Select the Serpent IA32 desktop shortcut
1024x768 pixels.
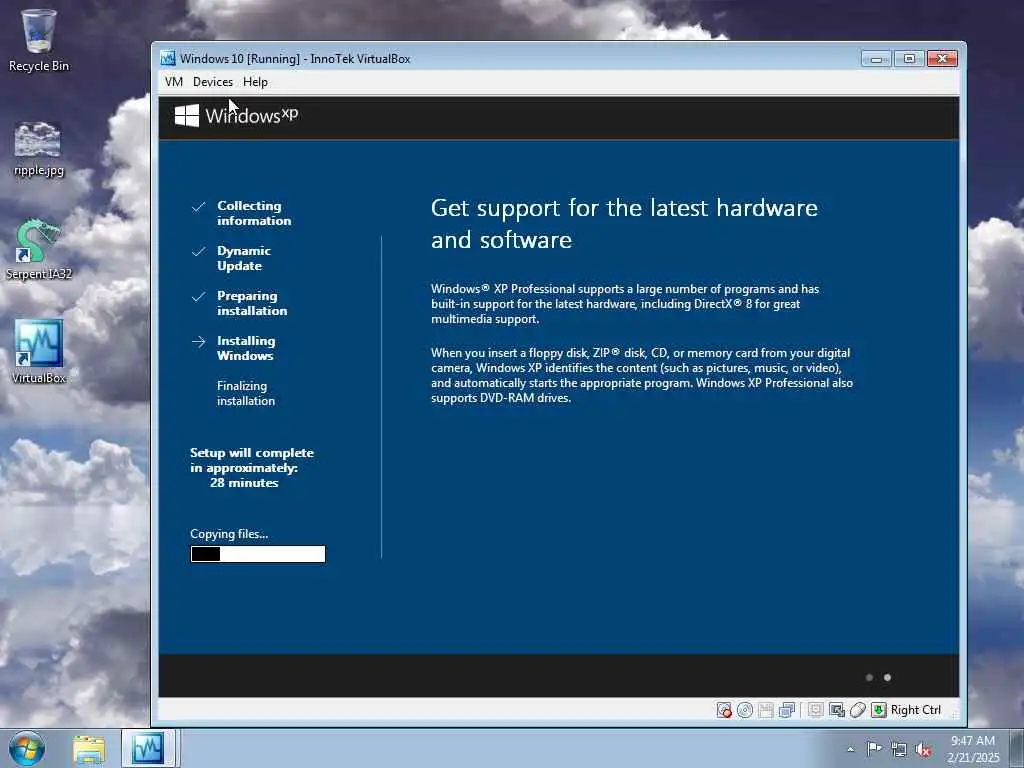[39, 250]
